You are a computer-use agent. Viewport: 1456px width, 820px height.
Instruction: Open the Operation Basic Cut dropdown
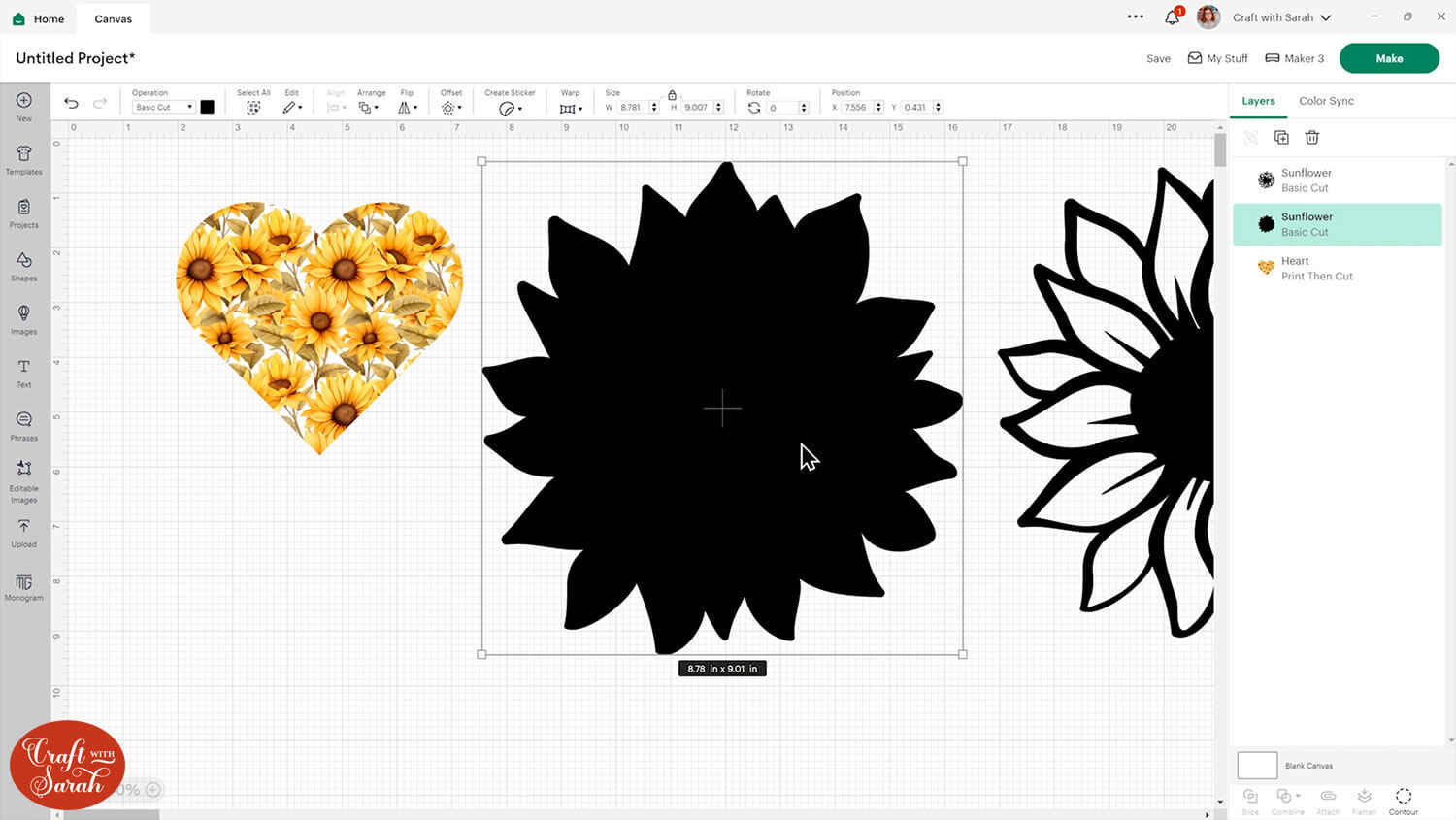tap(163, 108)
